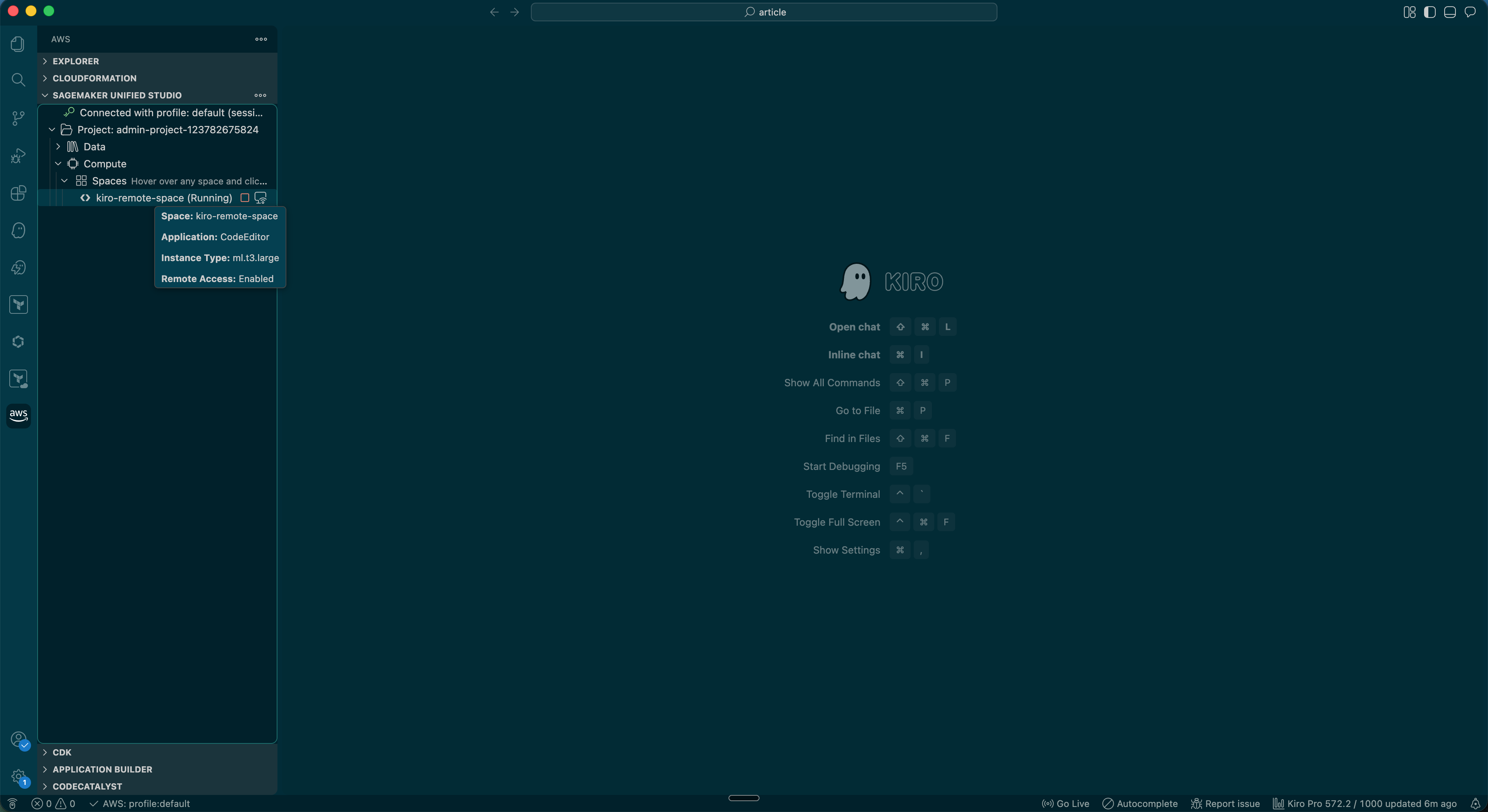Open the customize layout icon
The width and height of the screenshot is (1488, 812).
pyautogui.click(x=1409, y=12)
